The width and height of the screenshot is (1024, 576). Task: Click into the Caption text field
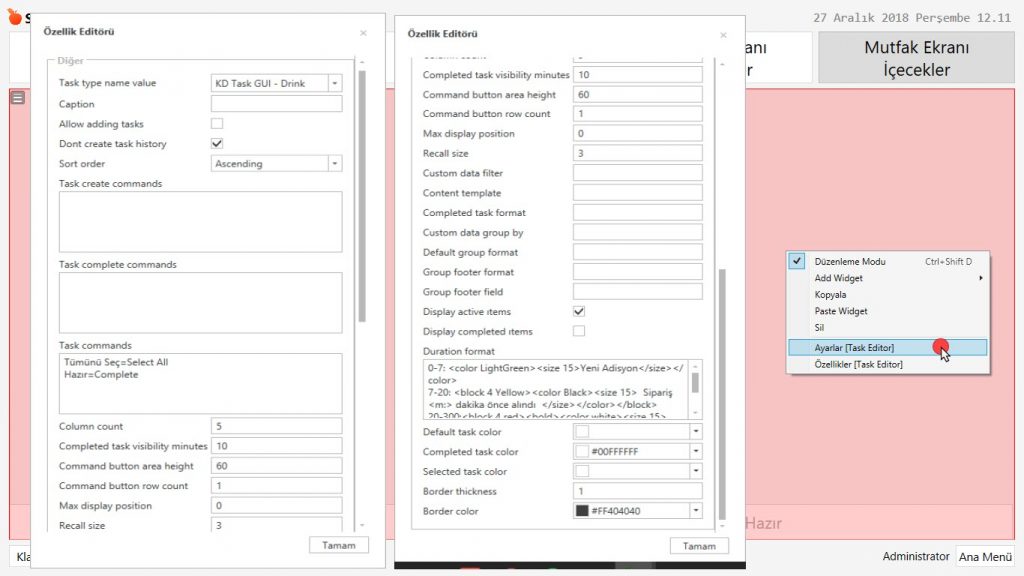(277, 104)
